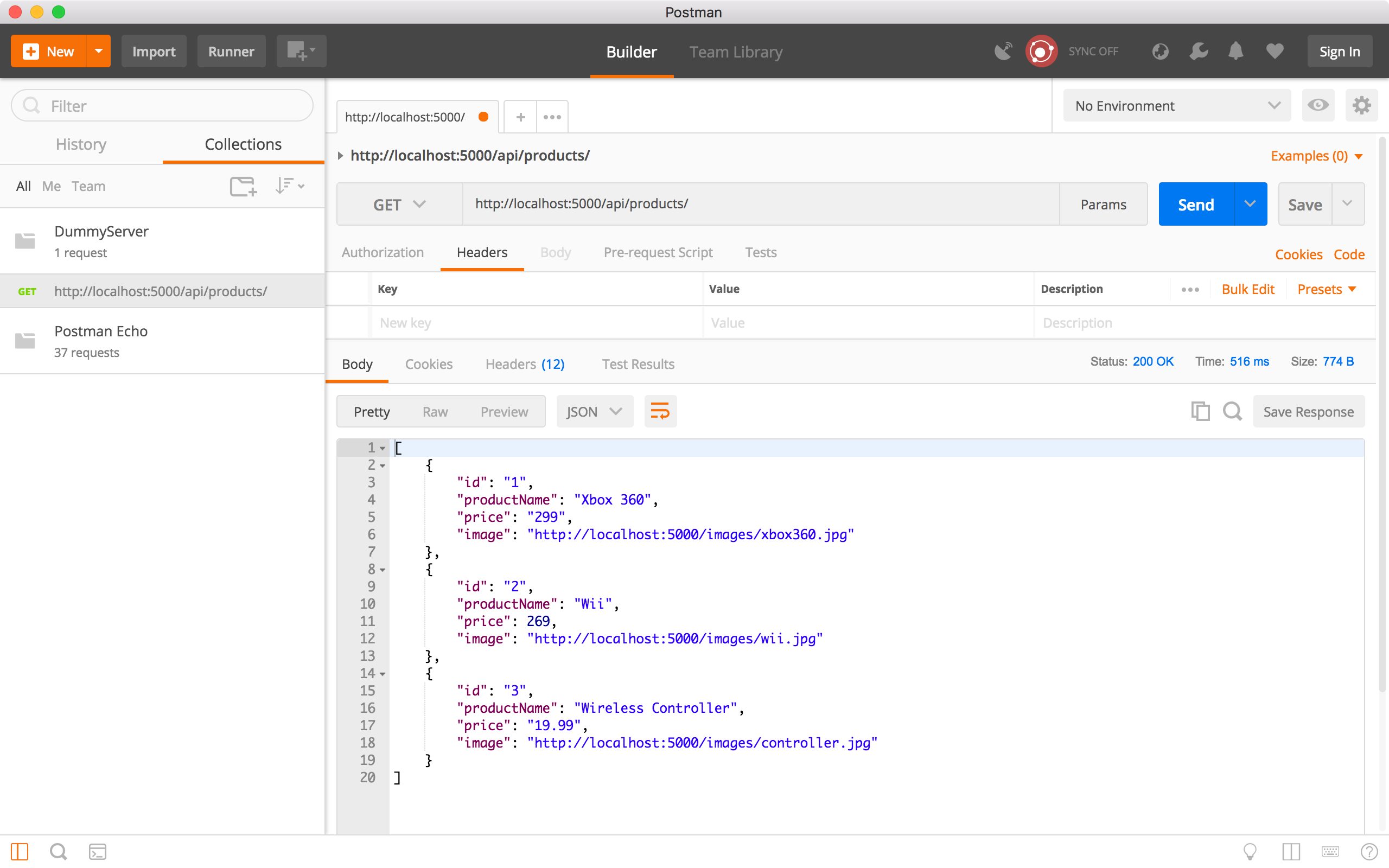Click the Sign In button
The height and width of the screenshot is (868, 1389).
1339,51
